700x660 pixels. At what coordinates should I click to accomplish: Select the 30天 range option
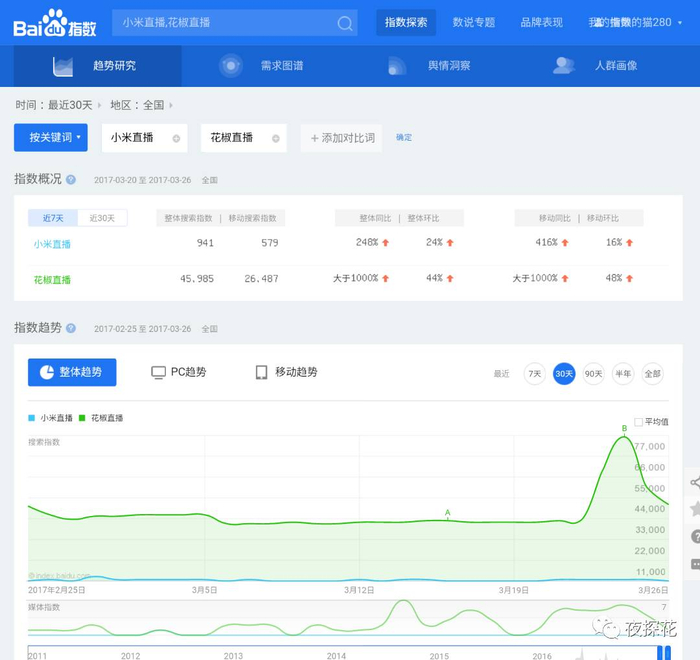(564, 374)
